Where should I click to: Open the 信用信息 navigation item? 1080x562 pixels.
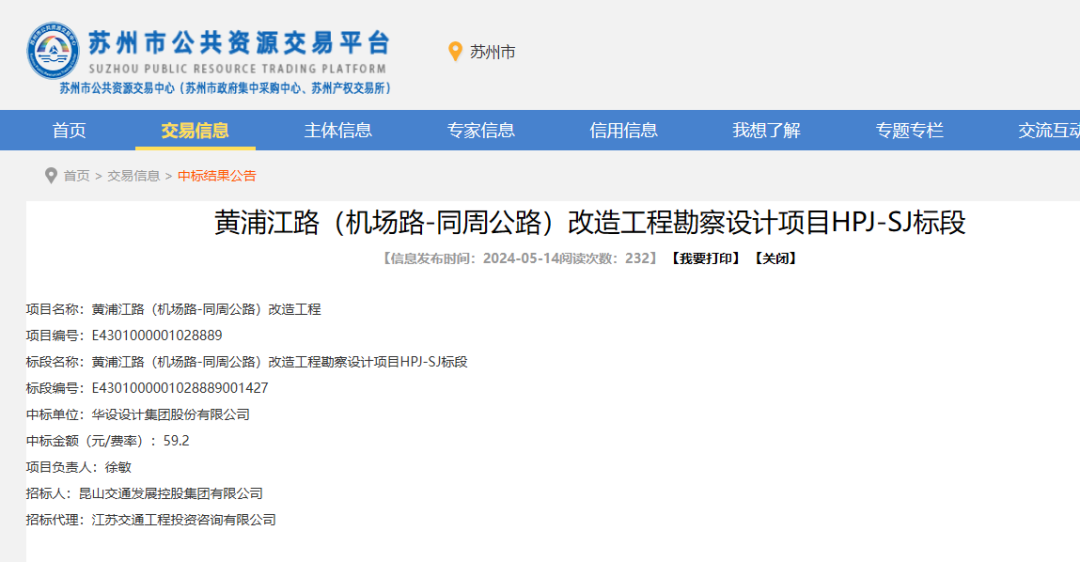pyautogui.click(x=624, y=130)
